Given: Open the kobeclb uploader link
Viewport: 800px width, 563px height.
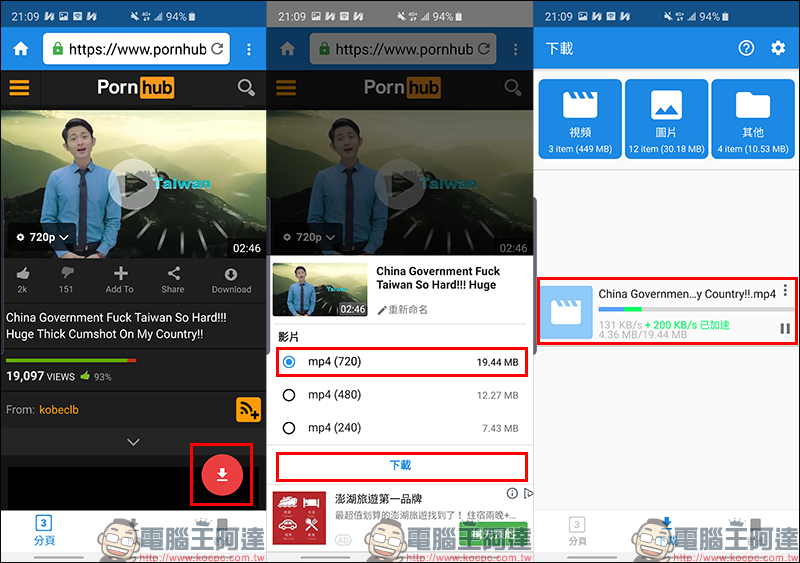Looking at the screenshot, I should [x=59, y=410].
